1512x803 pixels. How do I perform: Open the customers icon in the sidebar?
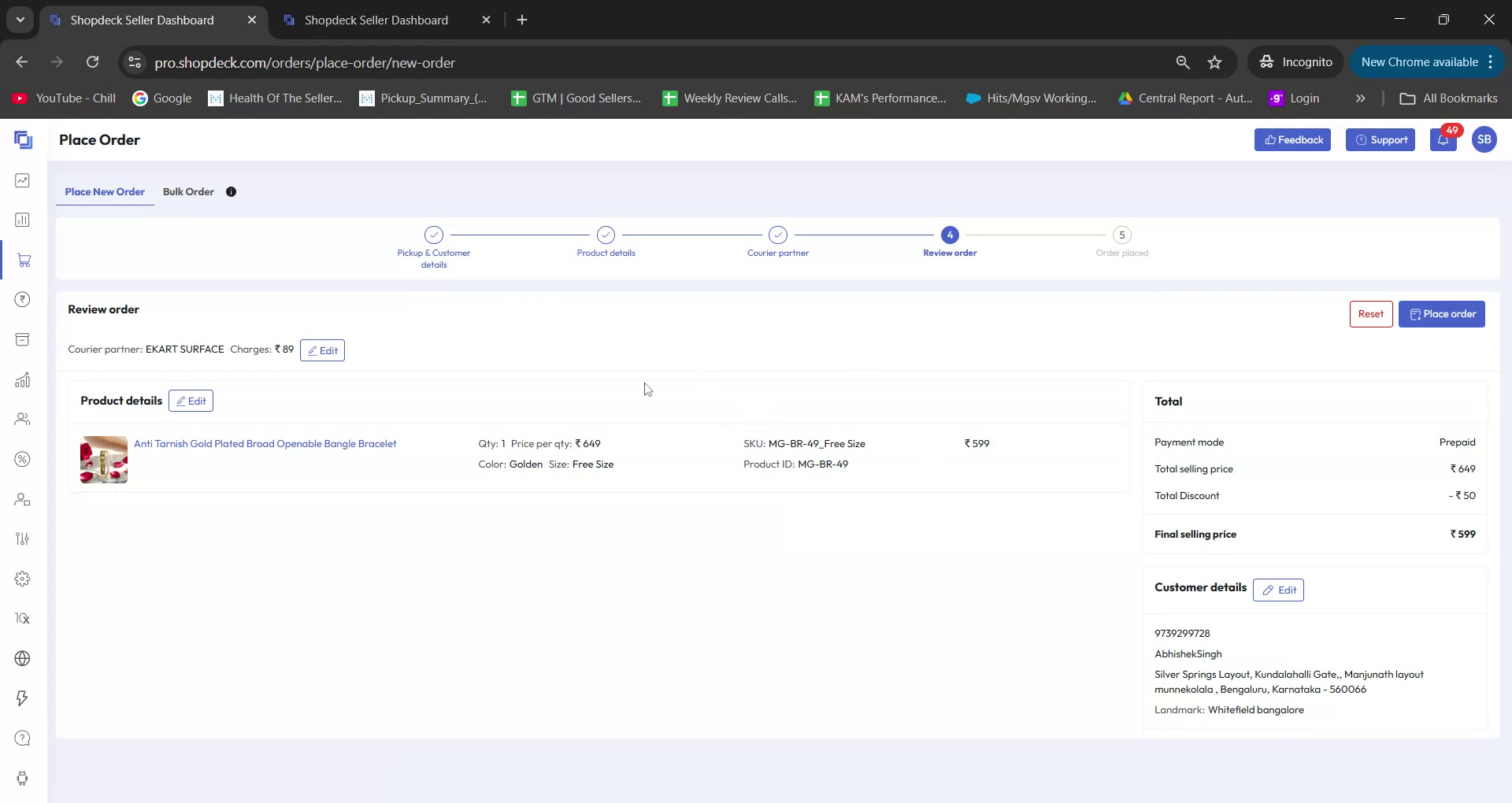point(23,419)
